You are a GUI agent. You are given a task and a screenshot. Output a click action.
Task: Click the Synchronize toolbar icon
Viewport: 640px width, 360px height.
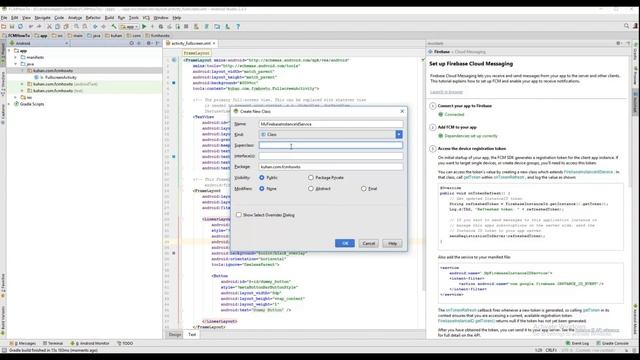coord(20,27)
